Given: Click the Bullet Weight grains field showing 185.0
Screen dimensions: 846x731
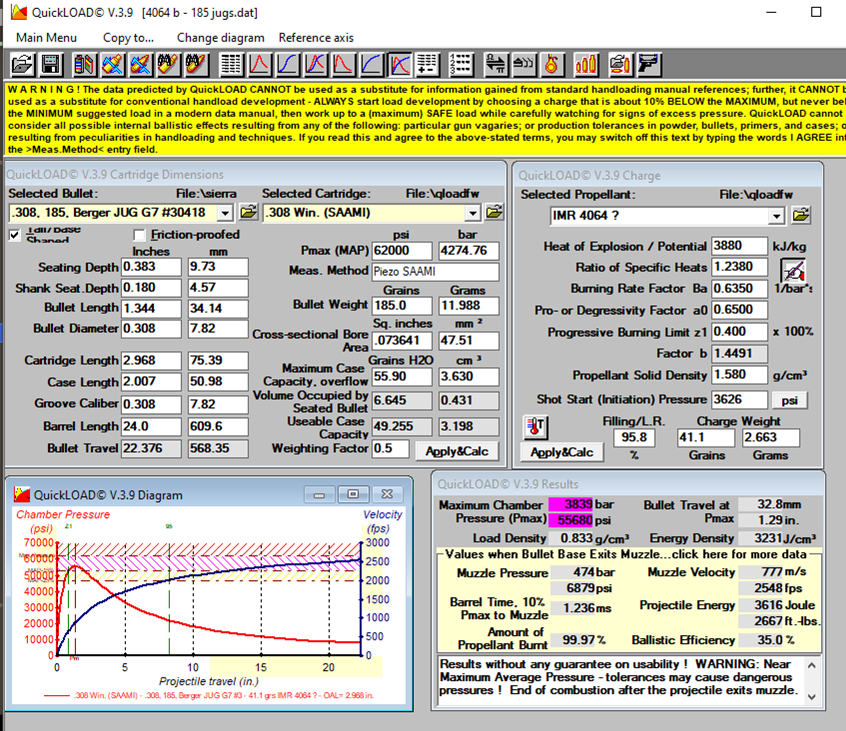Looking at the screenshot, I should coord(402,305).
